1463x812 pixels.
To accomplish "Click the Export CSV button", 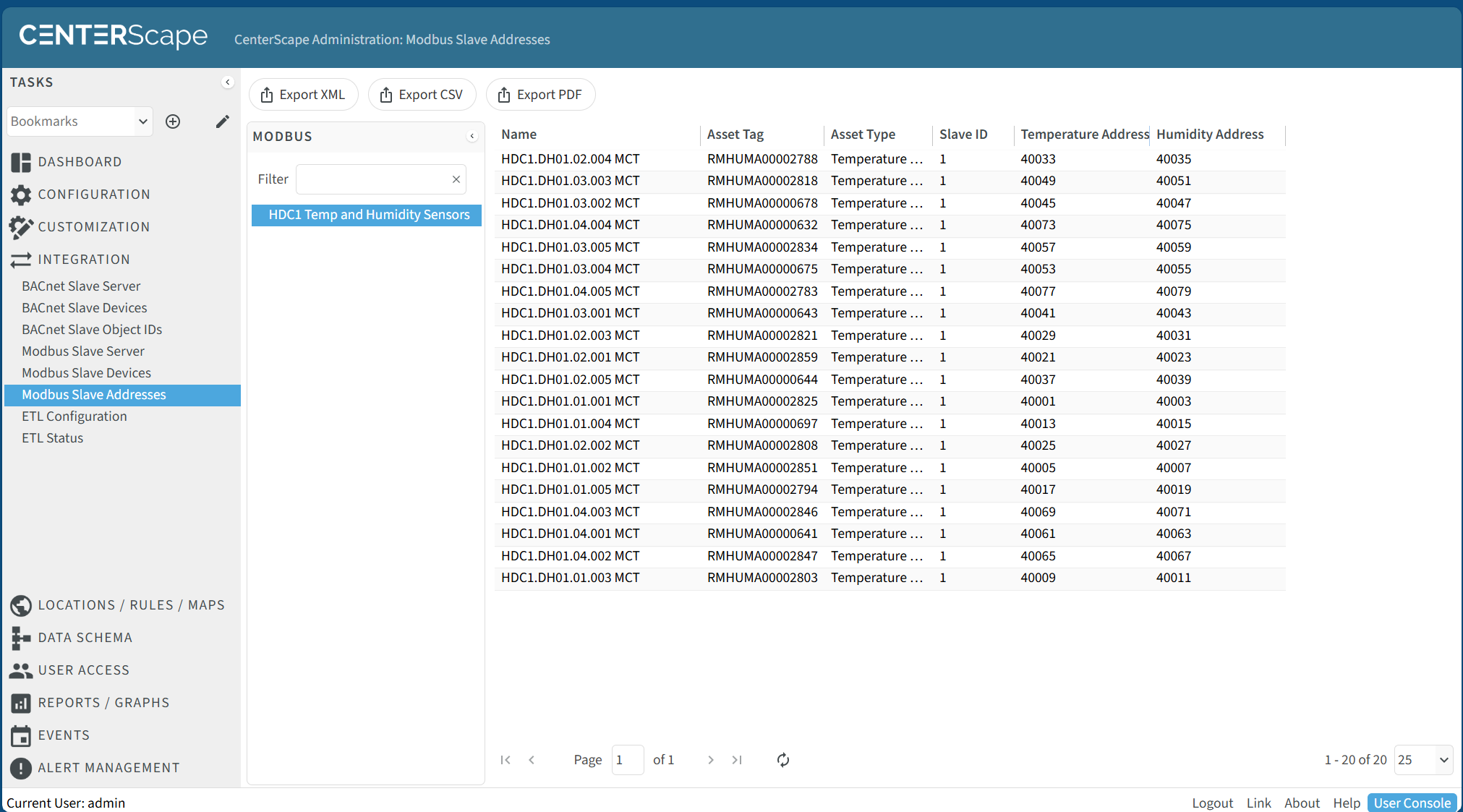I will (422, 95).
